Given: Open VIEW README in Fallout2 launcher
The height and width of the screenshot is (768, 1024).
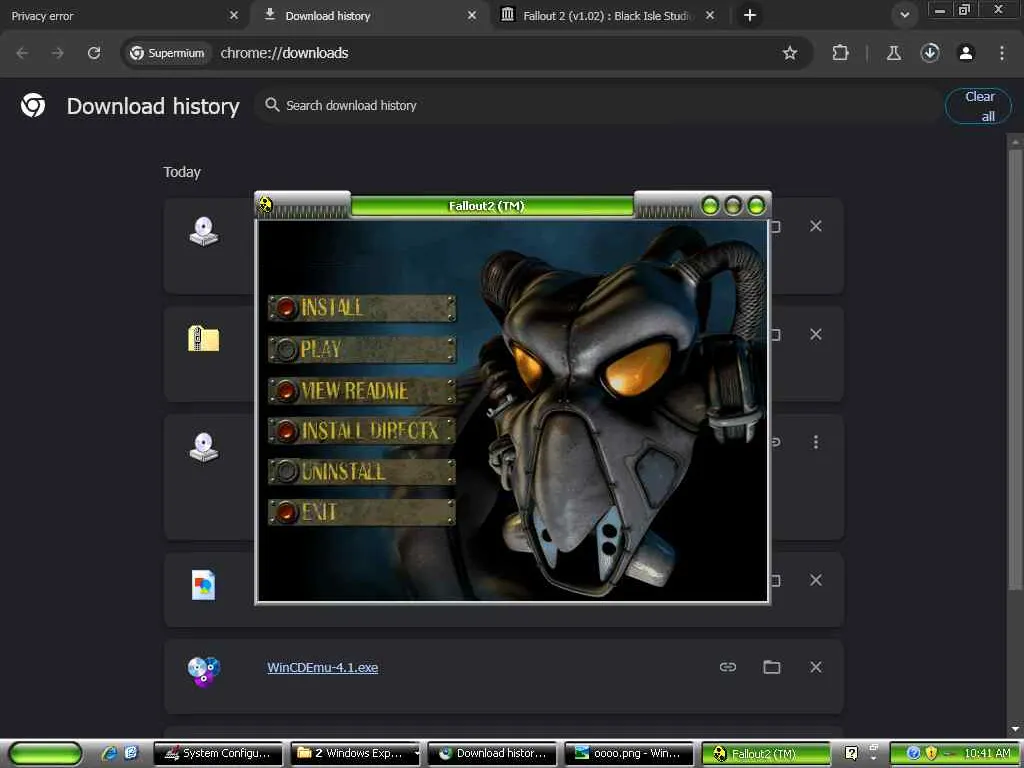Looking at the screenshot, I should (x=362, y=391).
